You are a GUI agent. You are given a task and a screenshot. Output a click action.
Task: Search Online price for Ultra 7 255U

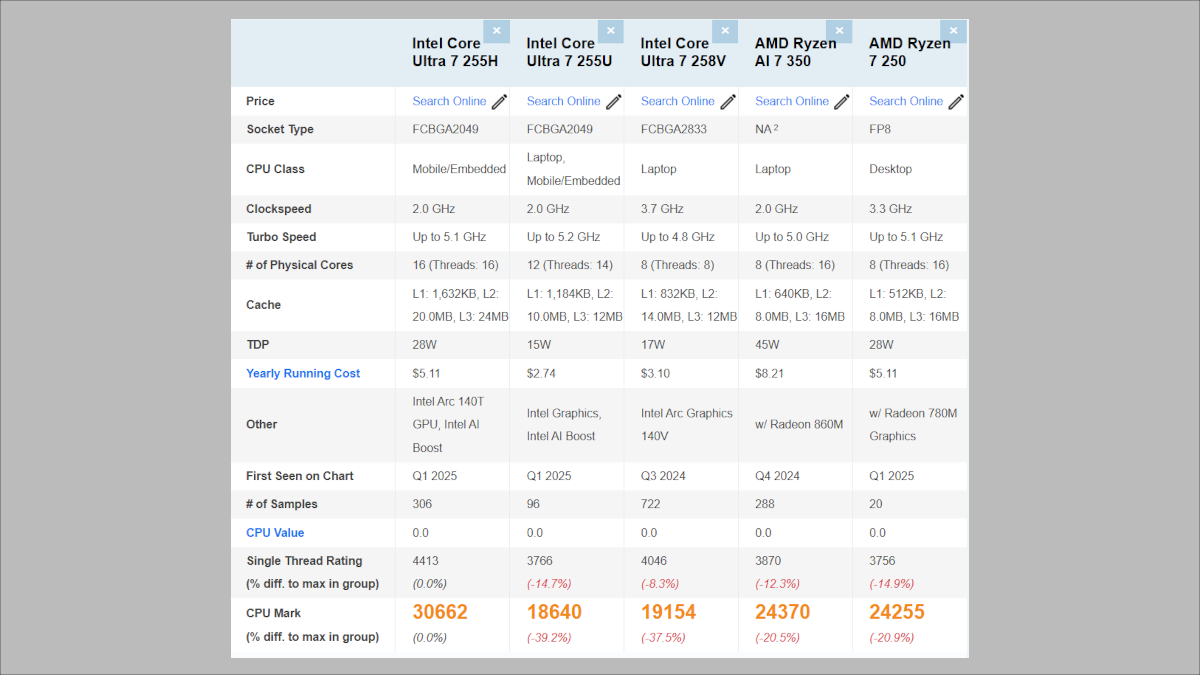click(563, 101)
